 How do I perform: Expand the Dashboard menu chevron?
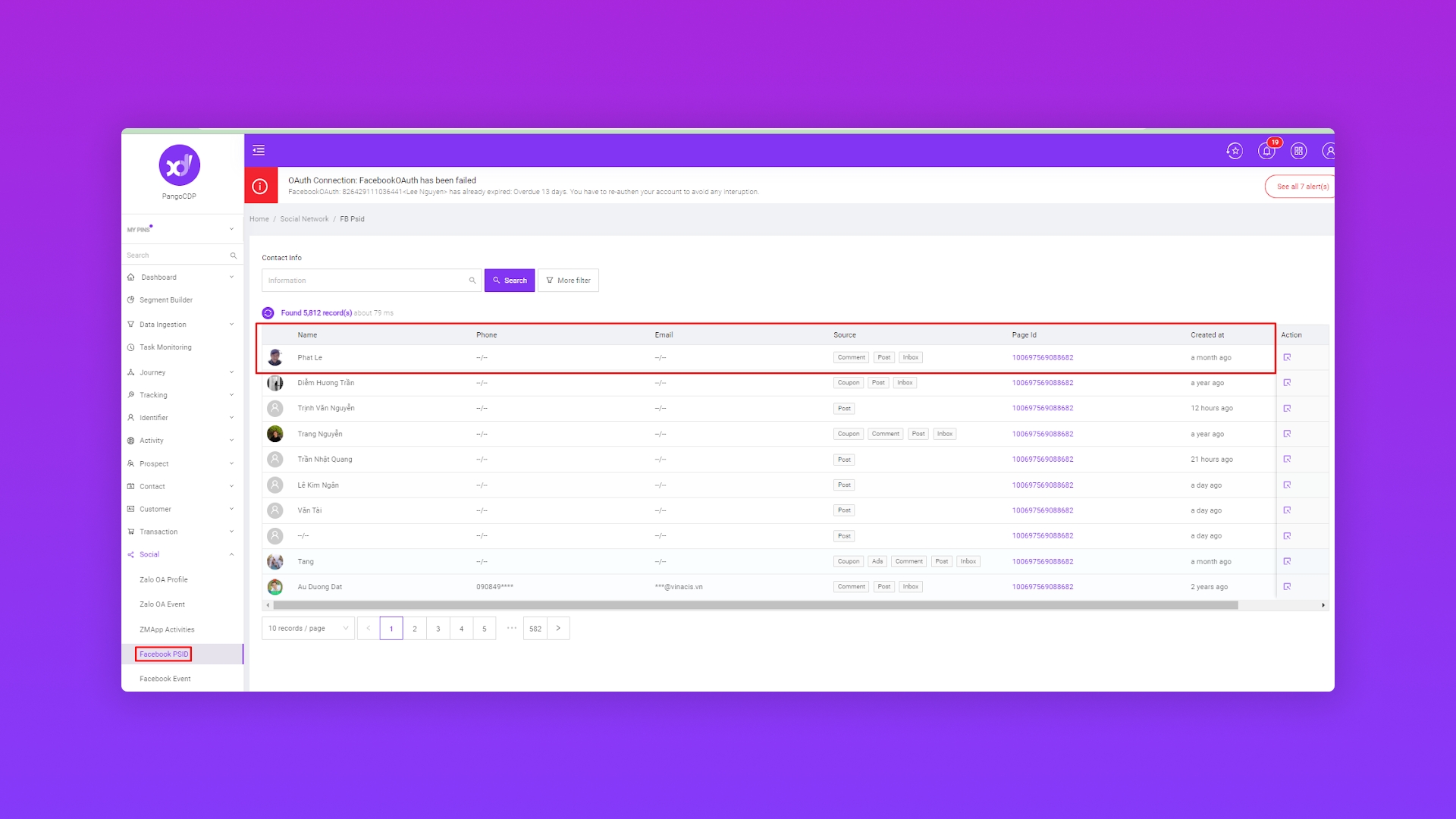point(231,277)
